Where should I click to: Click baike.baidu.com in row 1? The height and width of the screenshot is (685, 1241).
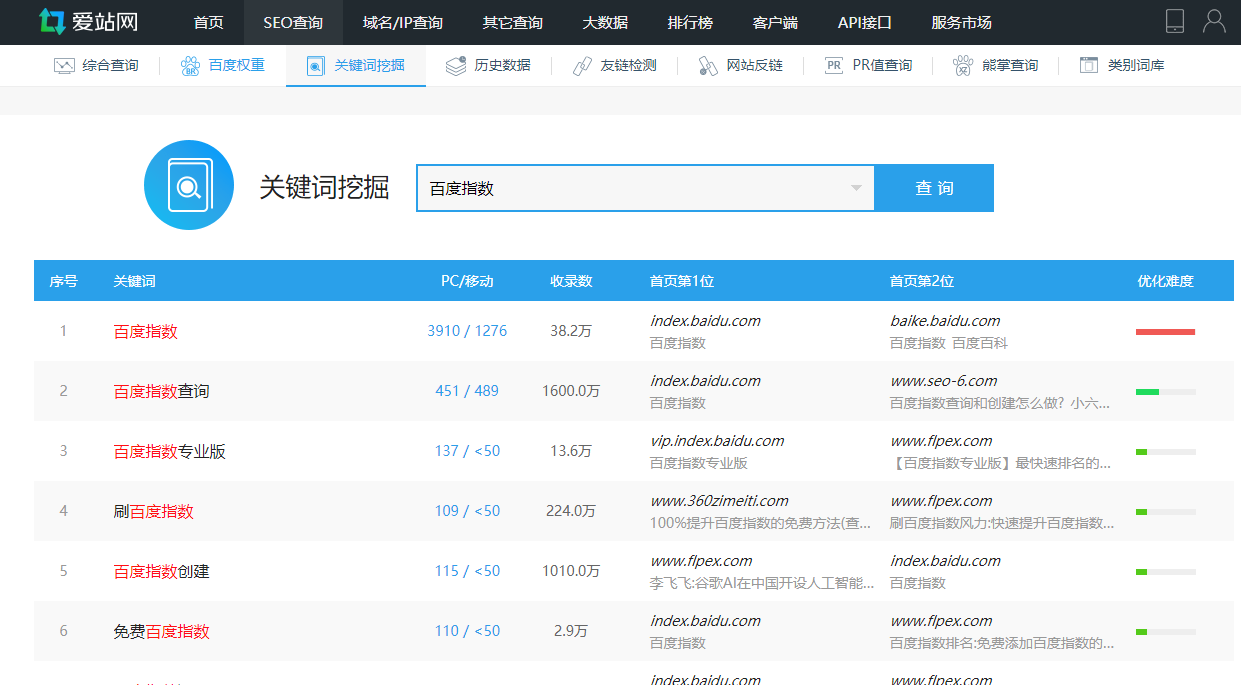(945, 321)
